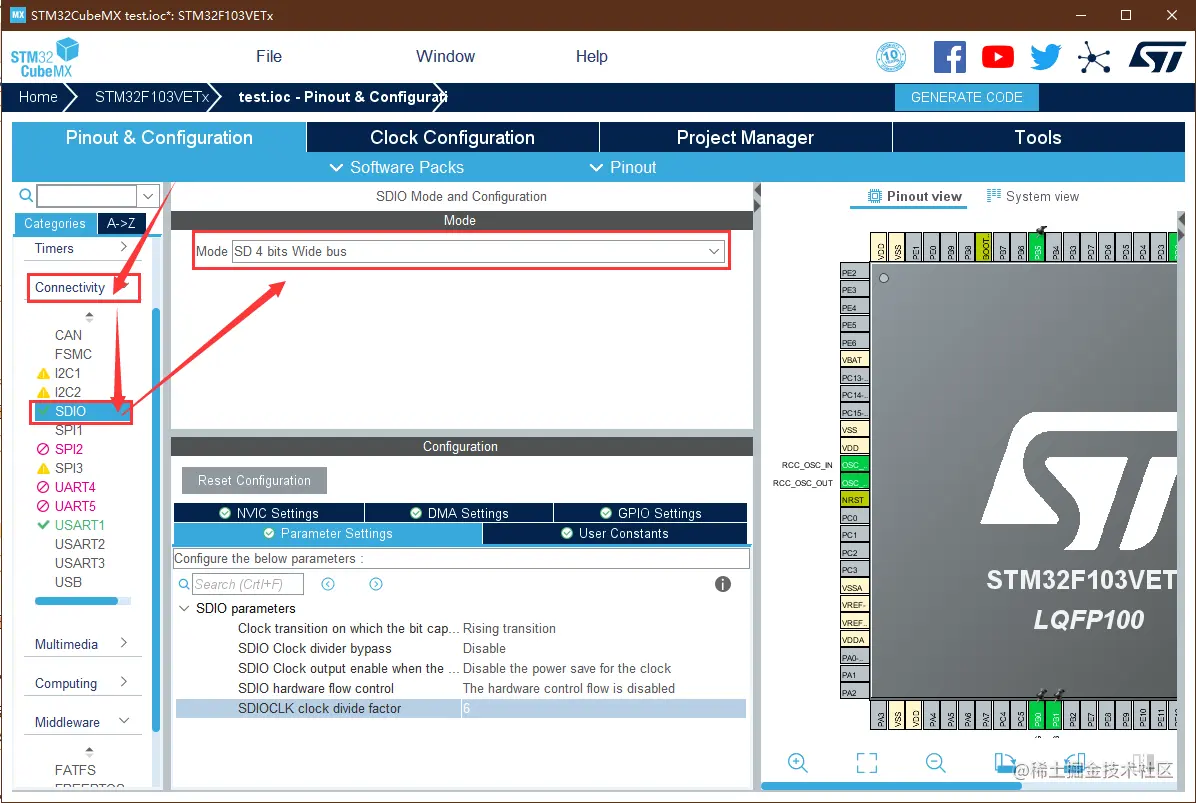Image resolution: width=1196 pixels, height=803 pixels.
Task: Select the FSMC peripheral
Action: [x=73, y=355]
